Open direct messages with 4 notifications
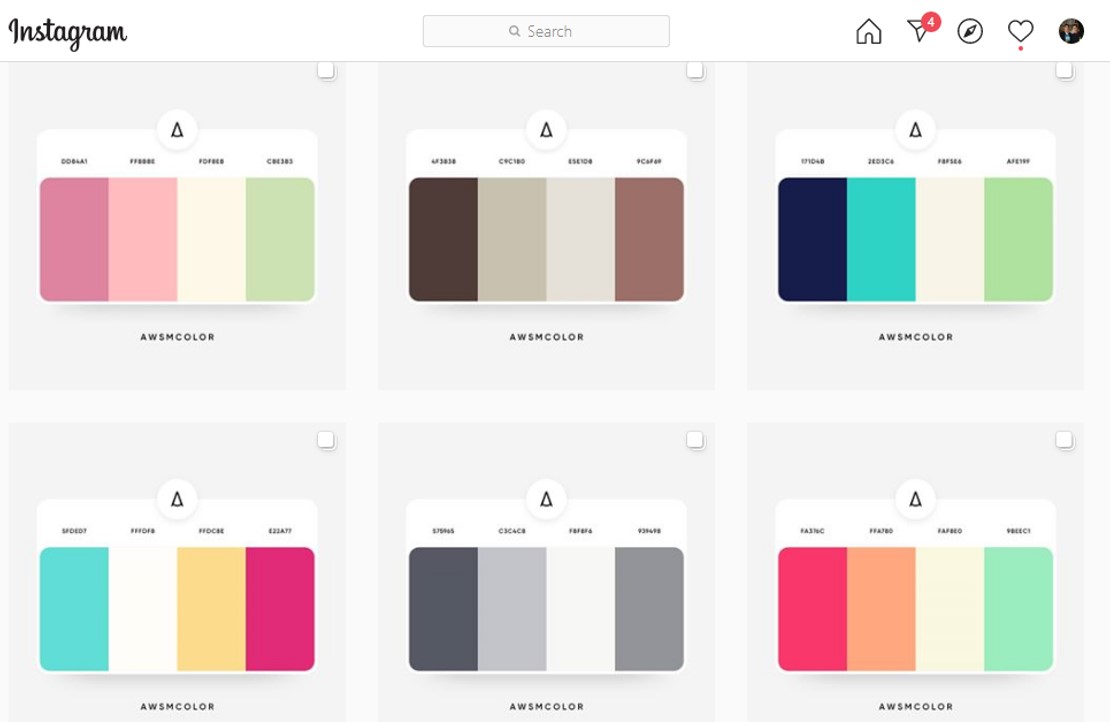The height and width of the screenshot is (722, 1110). 919,31
